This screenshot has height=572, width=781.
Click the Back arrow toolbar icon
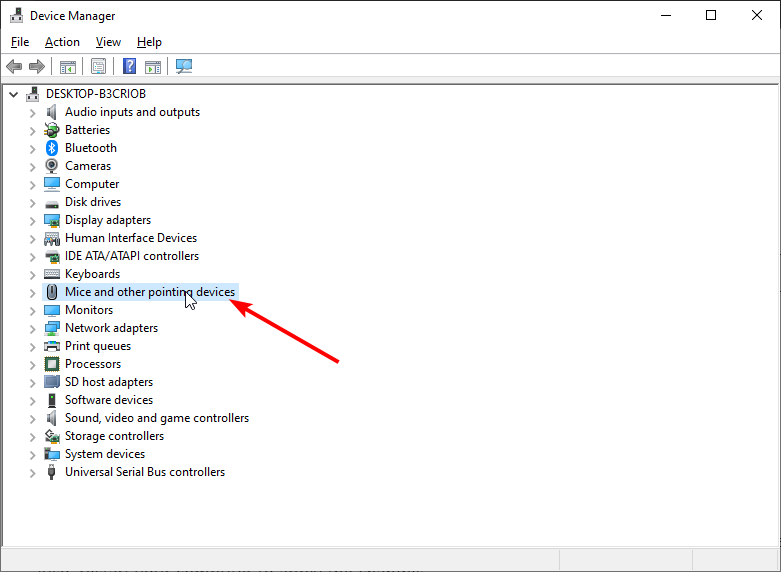(14, 66)
